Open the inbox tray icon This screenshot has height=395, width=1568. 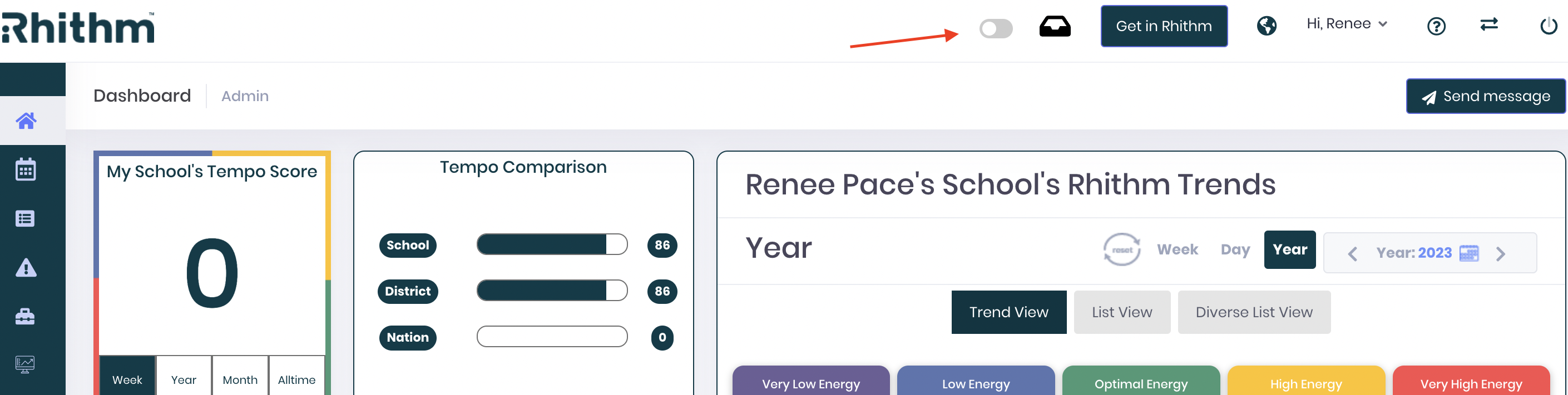(x=1055, y=27)
